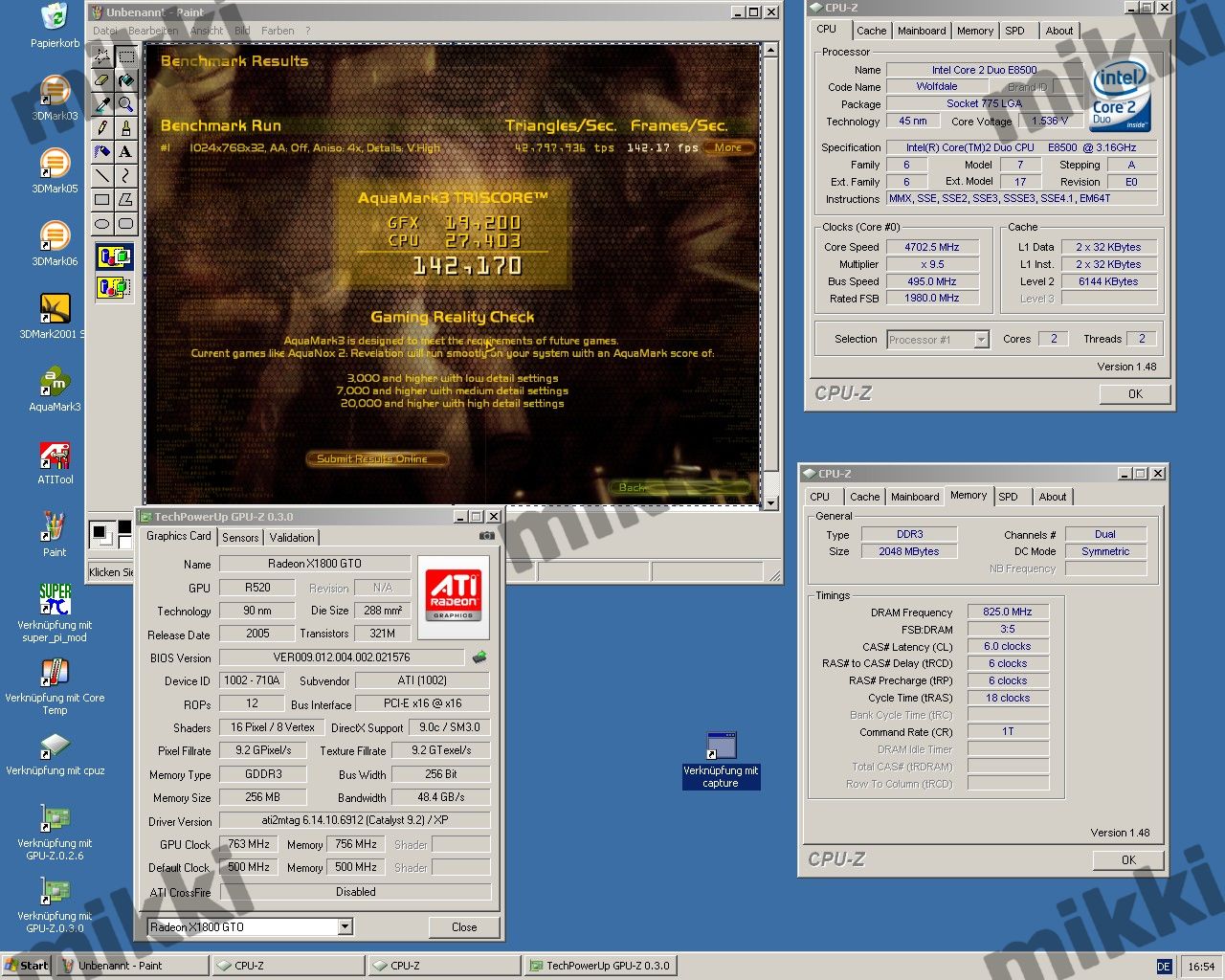
Task: Select the rectangular Select tool in Paint
Action: pos(126,56)
